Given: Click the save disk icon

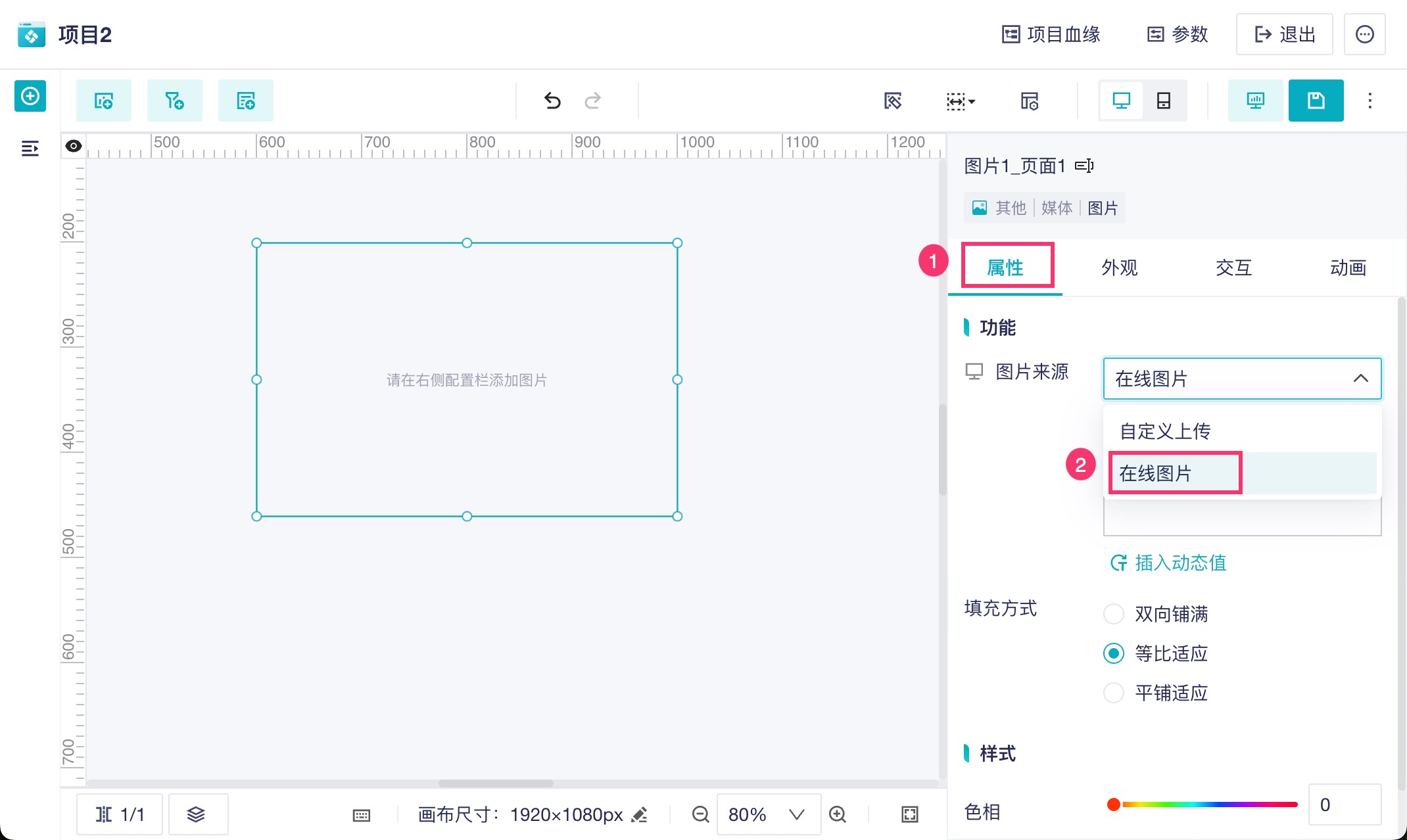Looking at the screenshot, I should [1316, 101].
